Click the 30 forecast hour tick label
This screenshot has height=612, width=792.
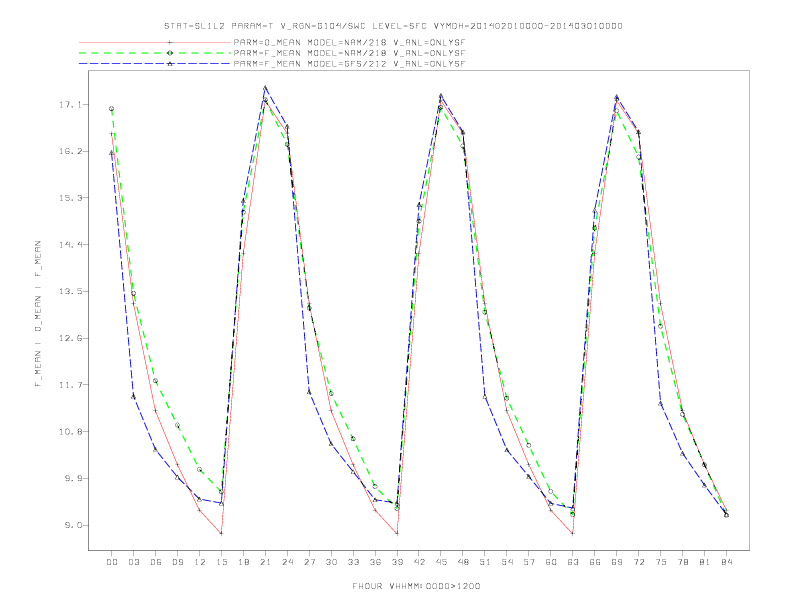click(x=331, y=562)
